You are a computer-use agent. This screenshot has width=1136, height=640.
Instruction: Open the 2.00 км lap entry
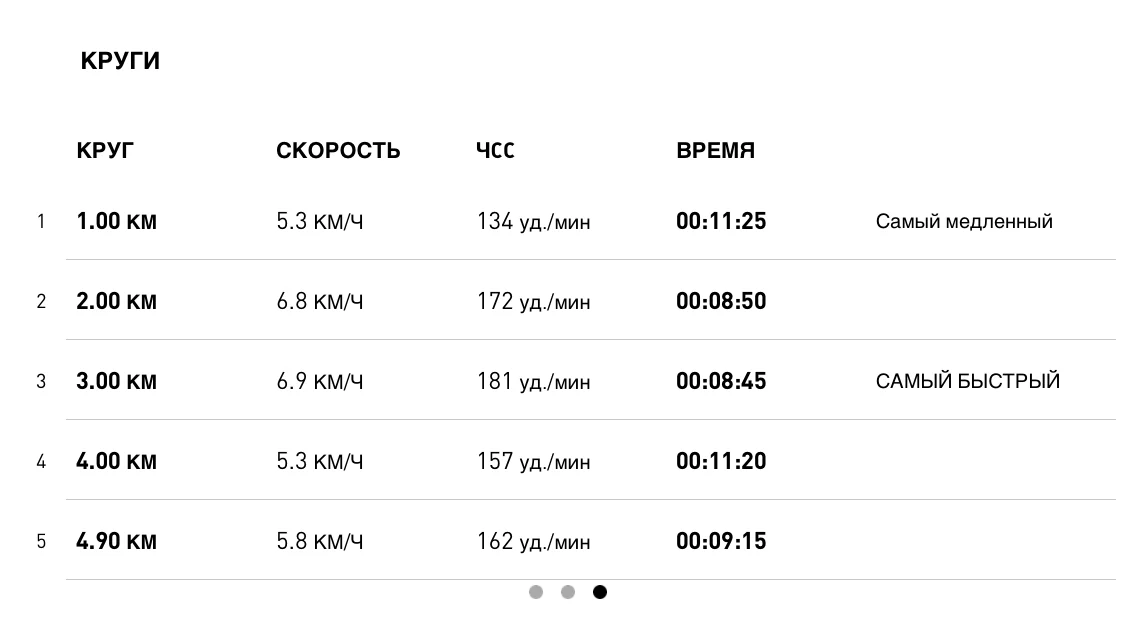116,301
